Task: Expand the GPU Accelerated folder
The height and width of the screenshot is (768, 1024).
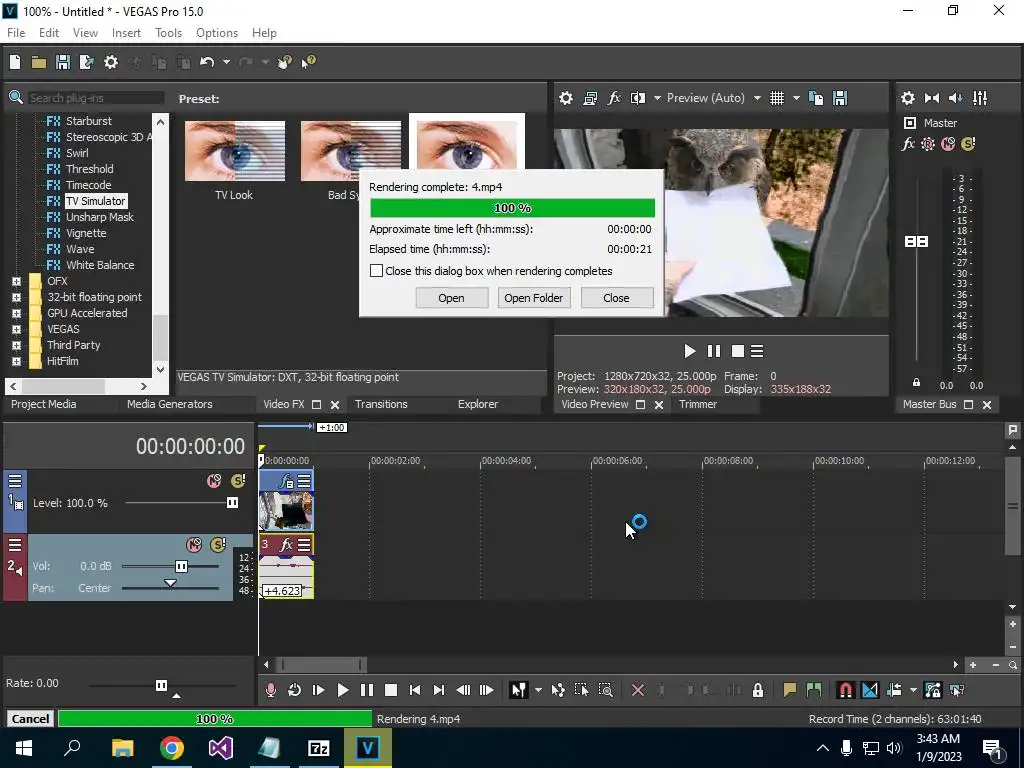Action: [16, 313]
